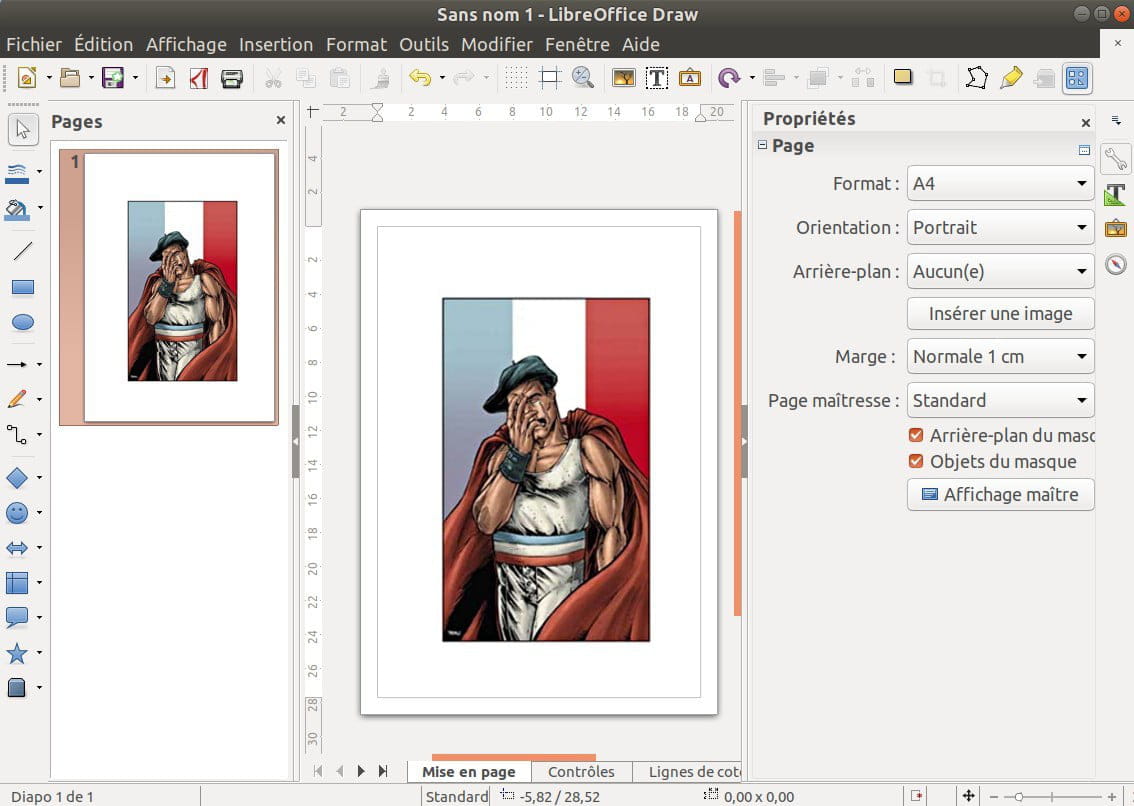The width and height of the screenshot is (1134, 806).
Task: Select the 3D Objects tool
Action: 17,687
